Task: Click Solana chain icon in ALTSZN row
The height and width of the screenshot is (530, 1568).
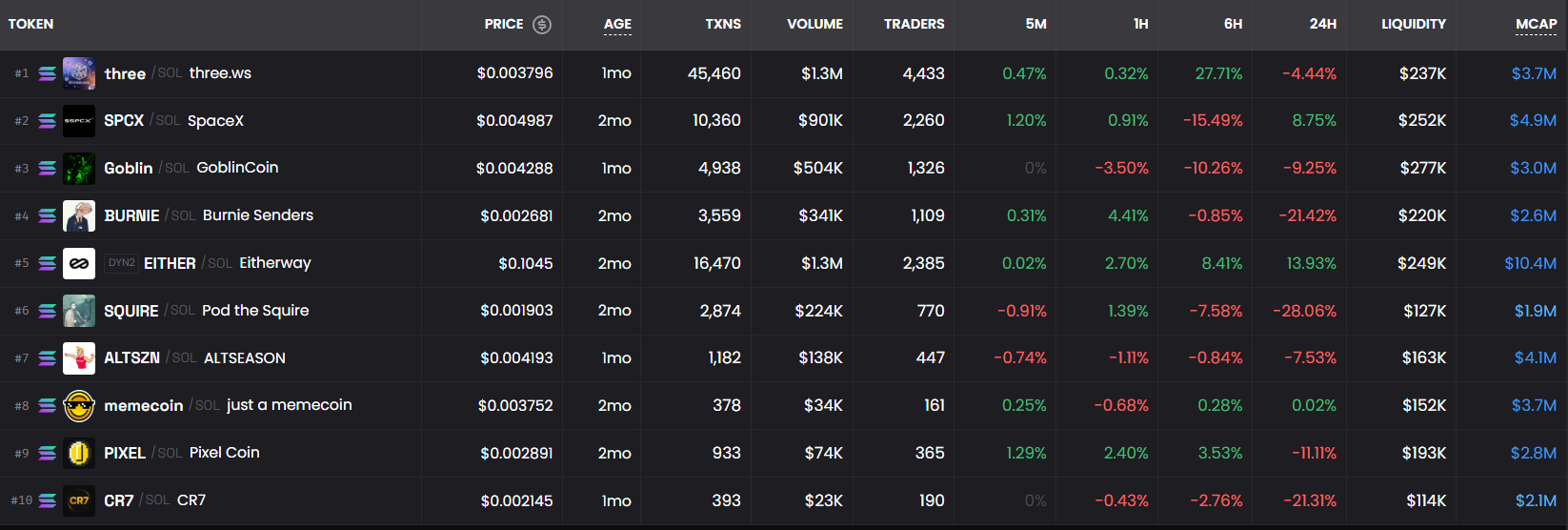Action: (x=48, y=358)
